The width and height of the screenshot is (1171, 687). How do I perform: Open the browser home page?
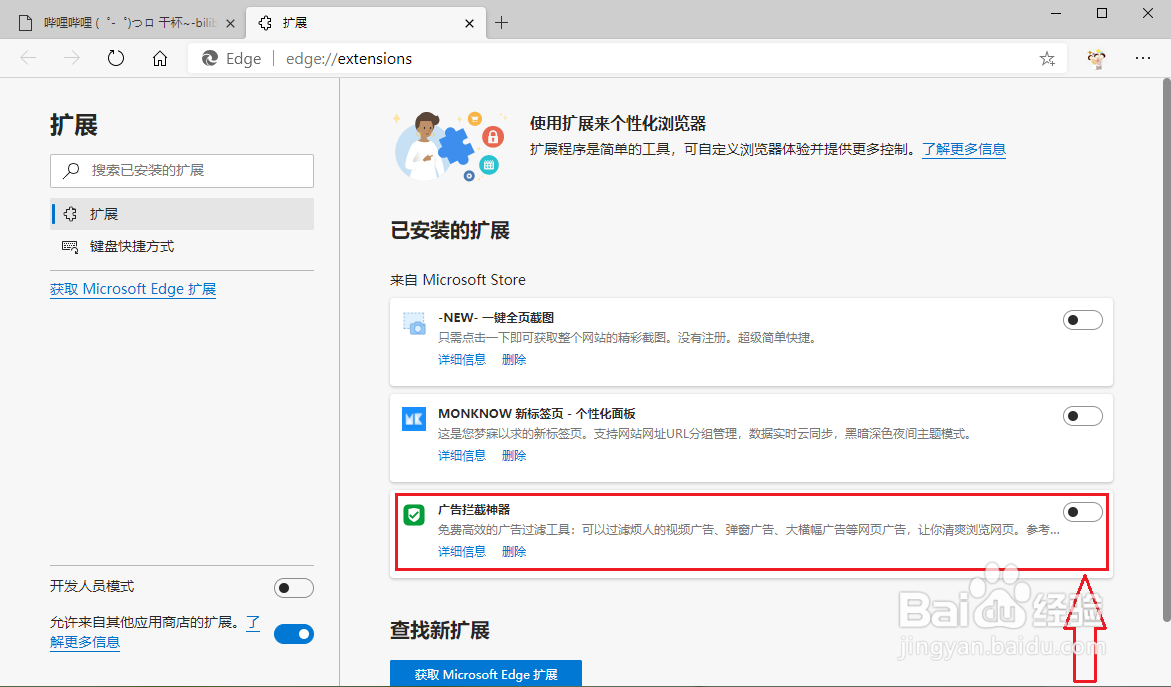point(160,58)
